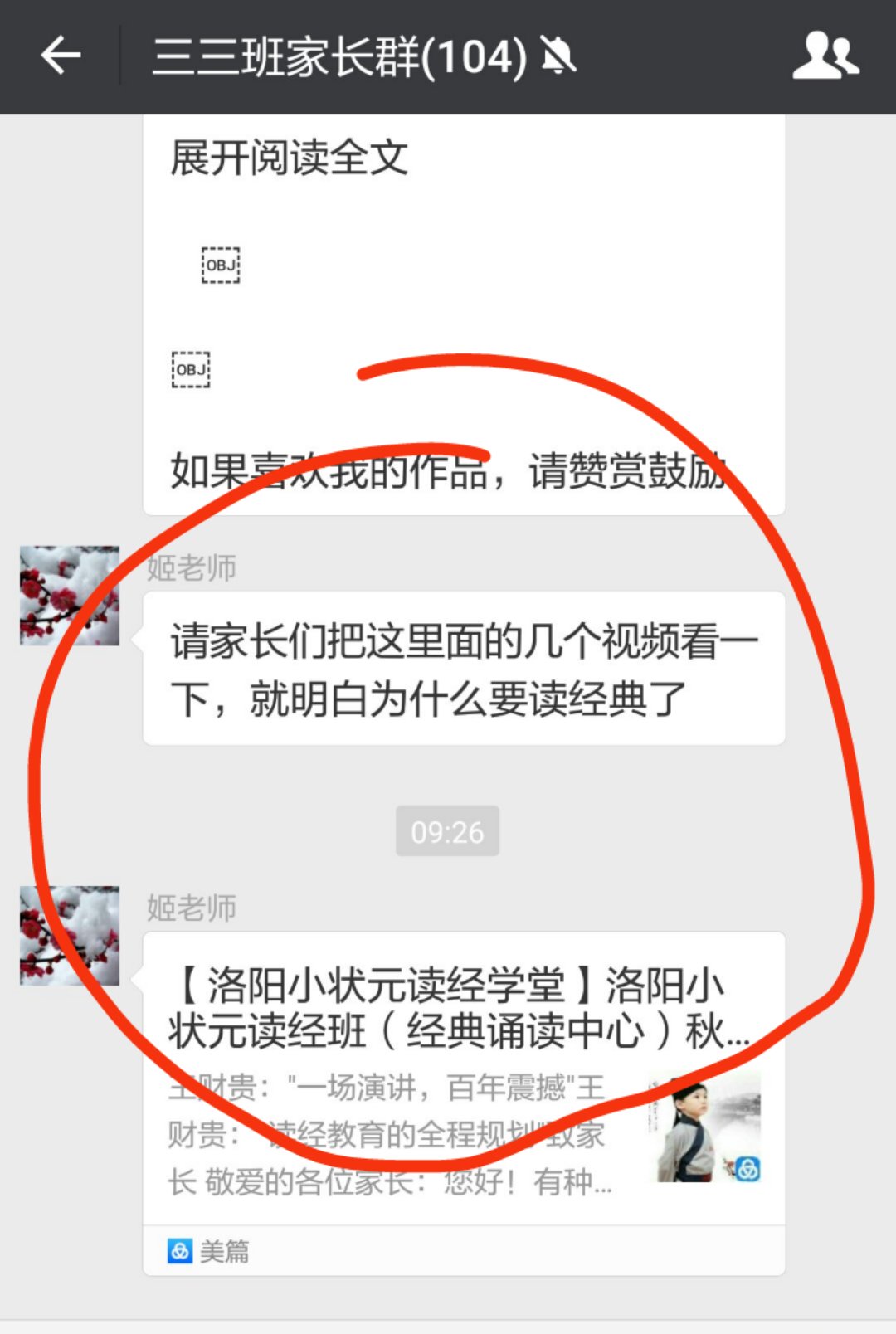Tap the muted notification bell icon
Image resolution: width=896 pixels, height=1334 pixels.
(558, 56)
